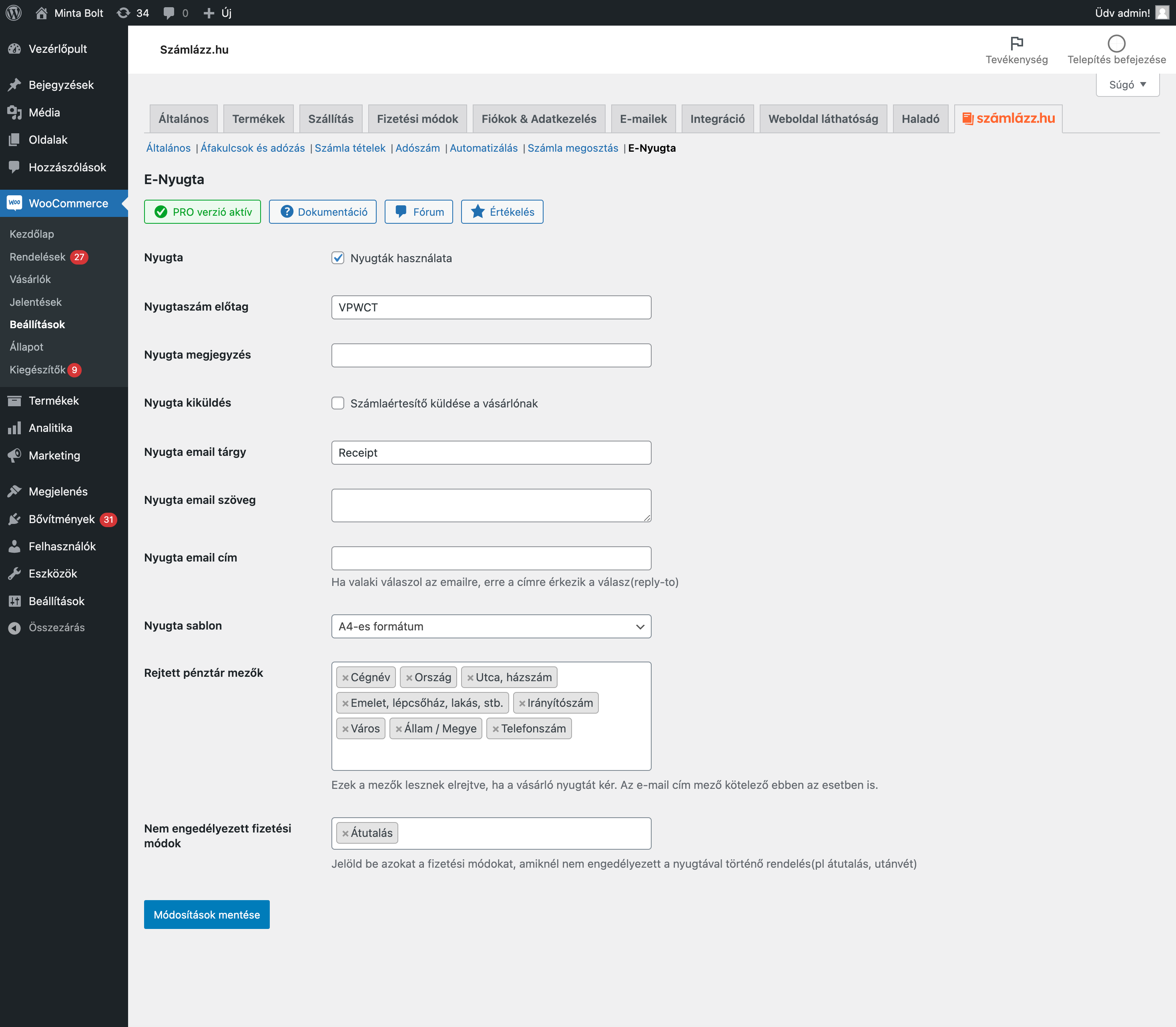
Task: Click the Minta Bolt home icon
Action: pos(41,13)
